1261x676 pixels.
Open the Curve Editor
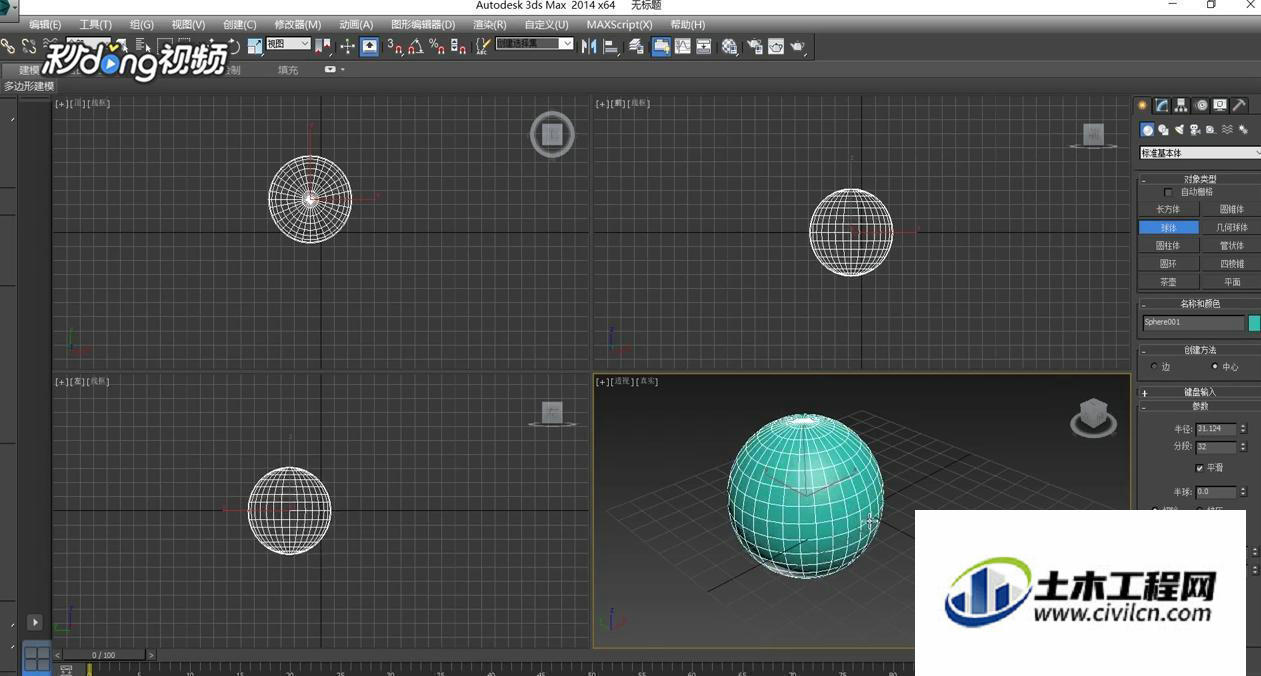point(683,46)
